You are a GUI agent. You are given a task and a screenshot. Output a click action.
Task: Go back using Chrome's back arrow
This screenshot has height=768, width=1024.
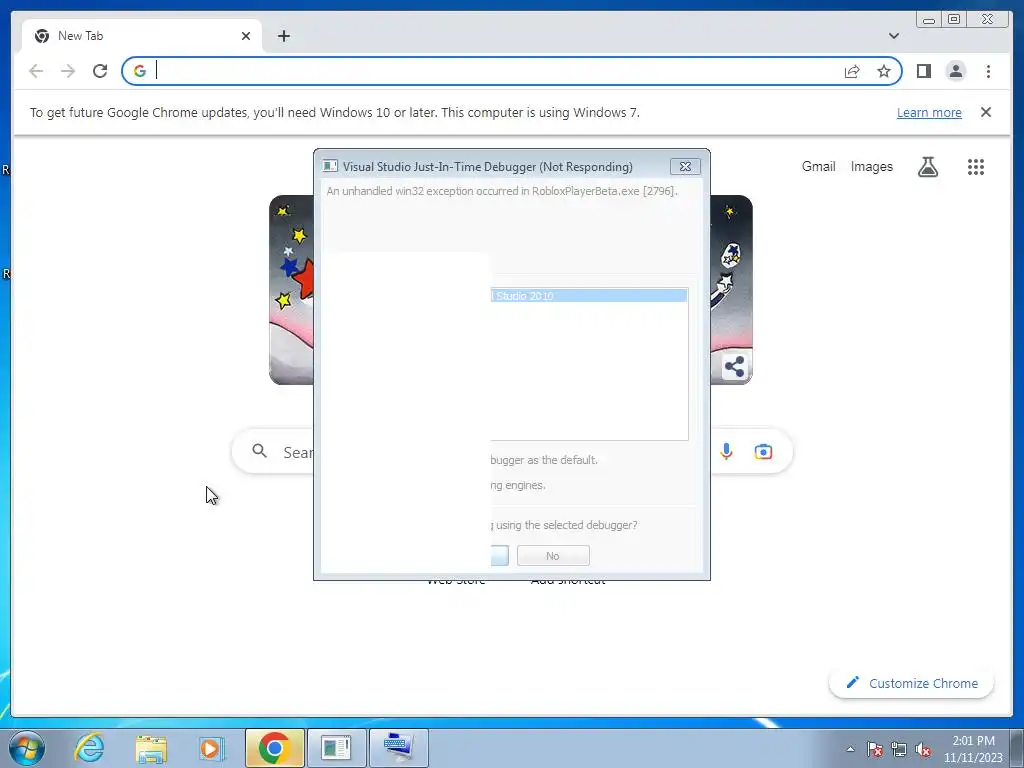coord(36,71)
